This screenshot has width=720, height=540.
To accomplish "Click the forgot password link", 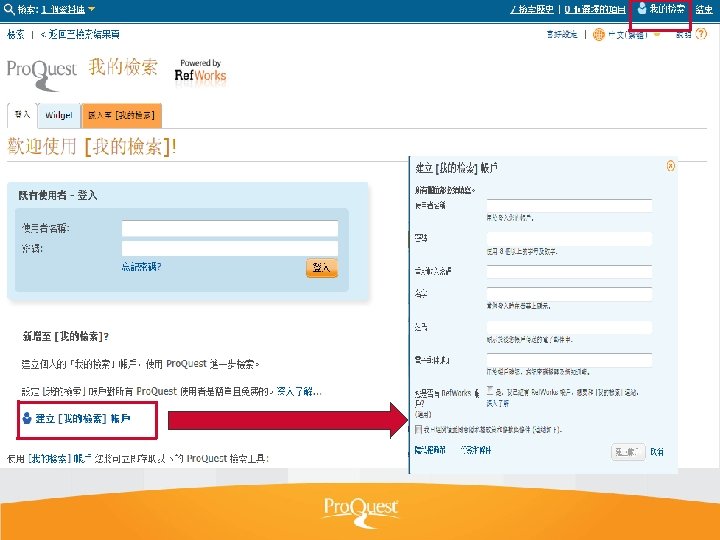I will 141,267.
